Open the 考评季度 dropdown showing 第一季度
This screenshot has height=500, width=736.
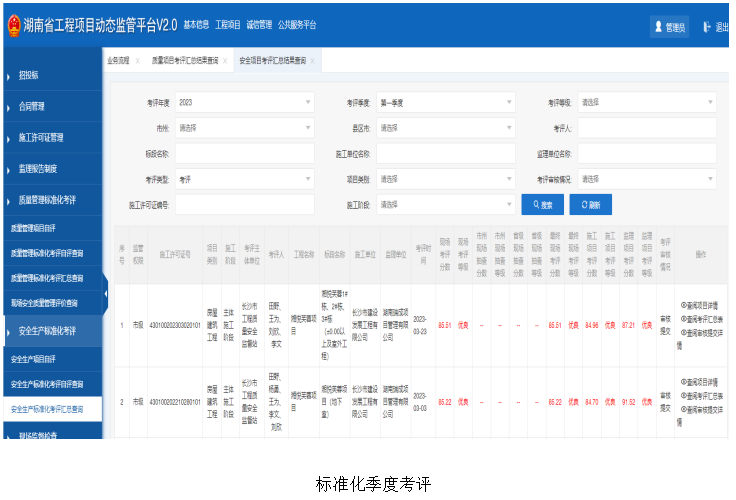pyautogui.click(x=445, y=102)
